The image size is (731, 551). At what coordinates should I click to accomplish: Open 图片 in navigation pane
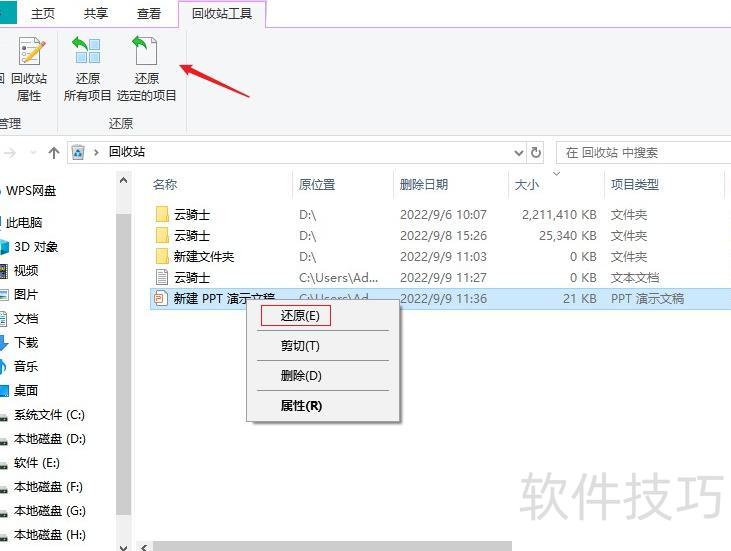click(x=26, y=295)
